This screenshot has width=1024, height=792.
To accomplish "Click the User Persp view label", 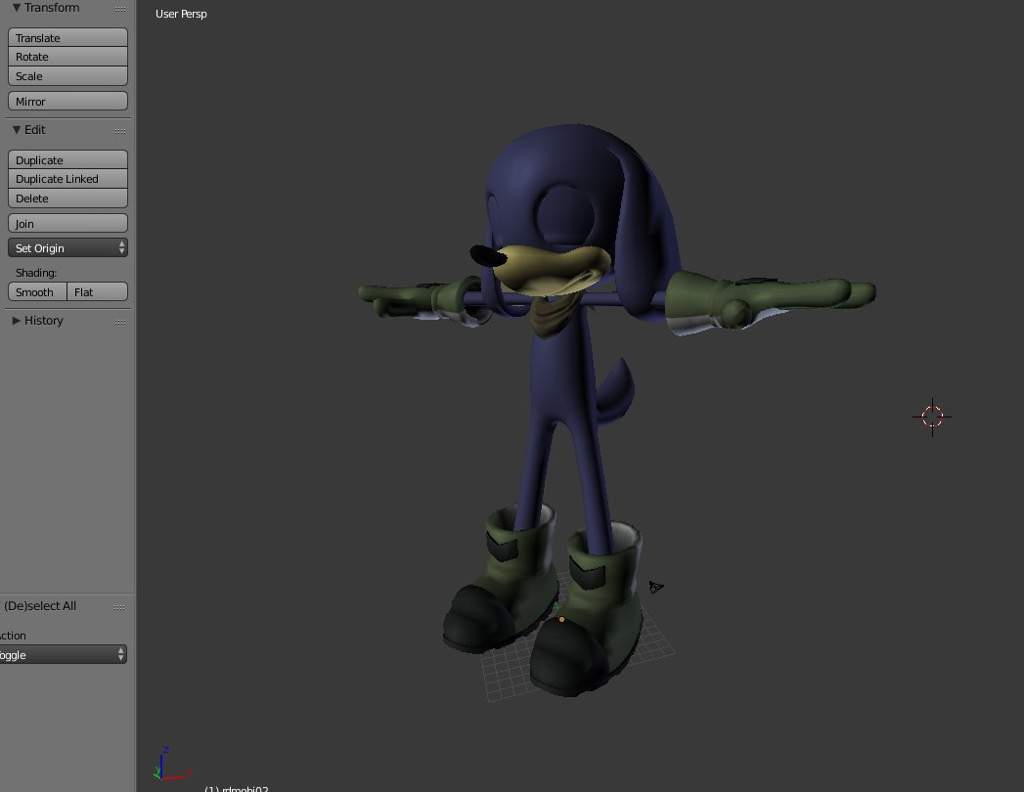I will click(181, 14).
